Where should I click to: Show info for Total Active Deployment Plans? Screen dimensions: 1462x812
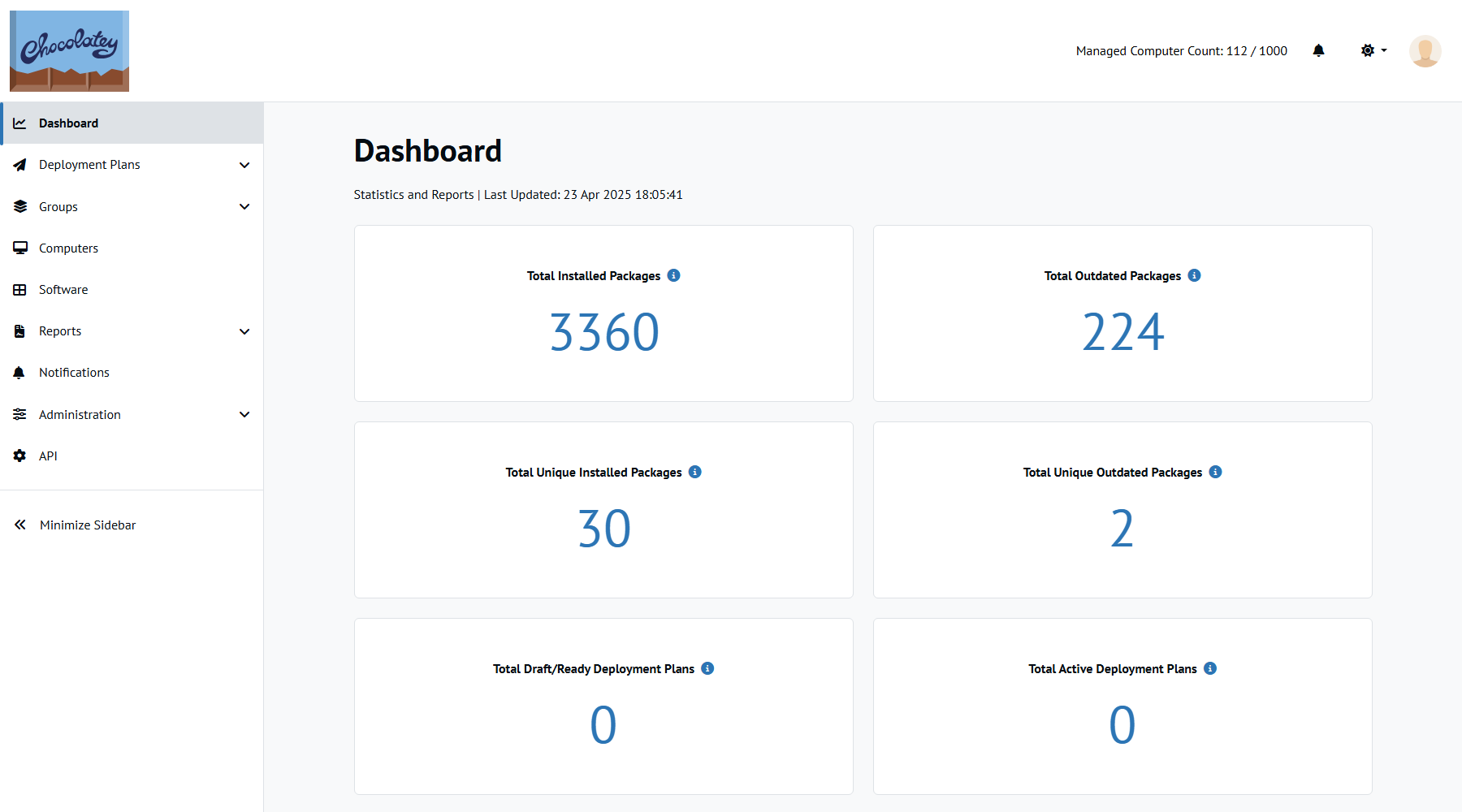1210,668
